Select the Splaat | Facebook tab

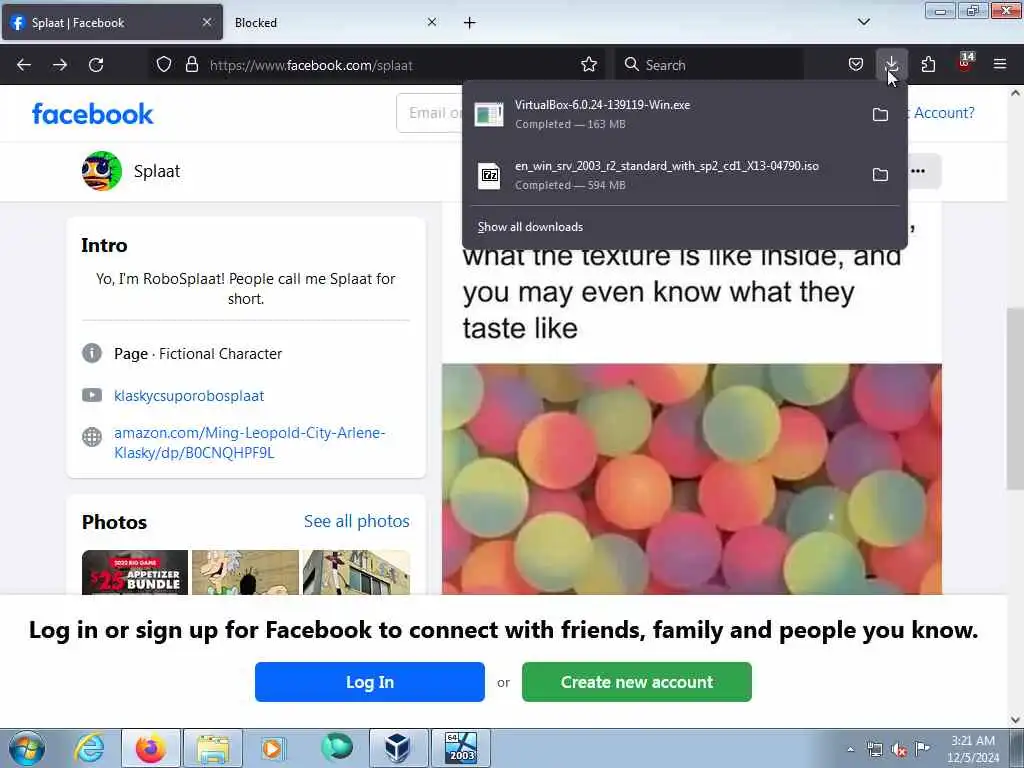coord(112,23)
